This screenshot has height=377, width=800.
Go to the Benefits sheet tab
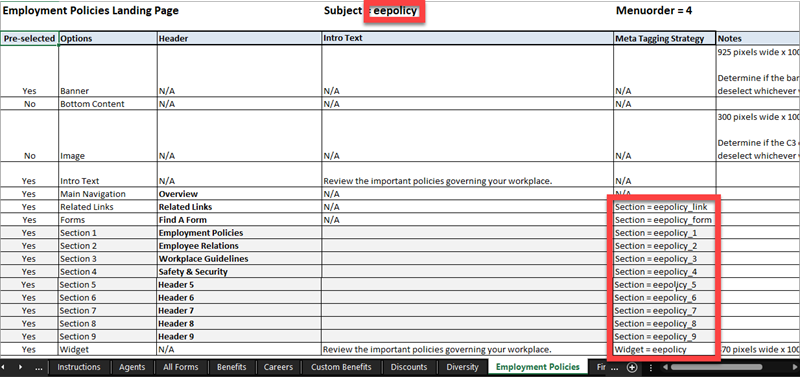tap(232, 367)
